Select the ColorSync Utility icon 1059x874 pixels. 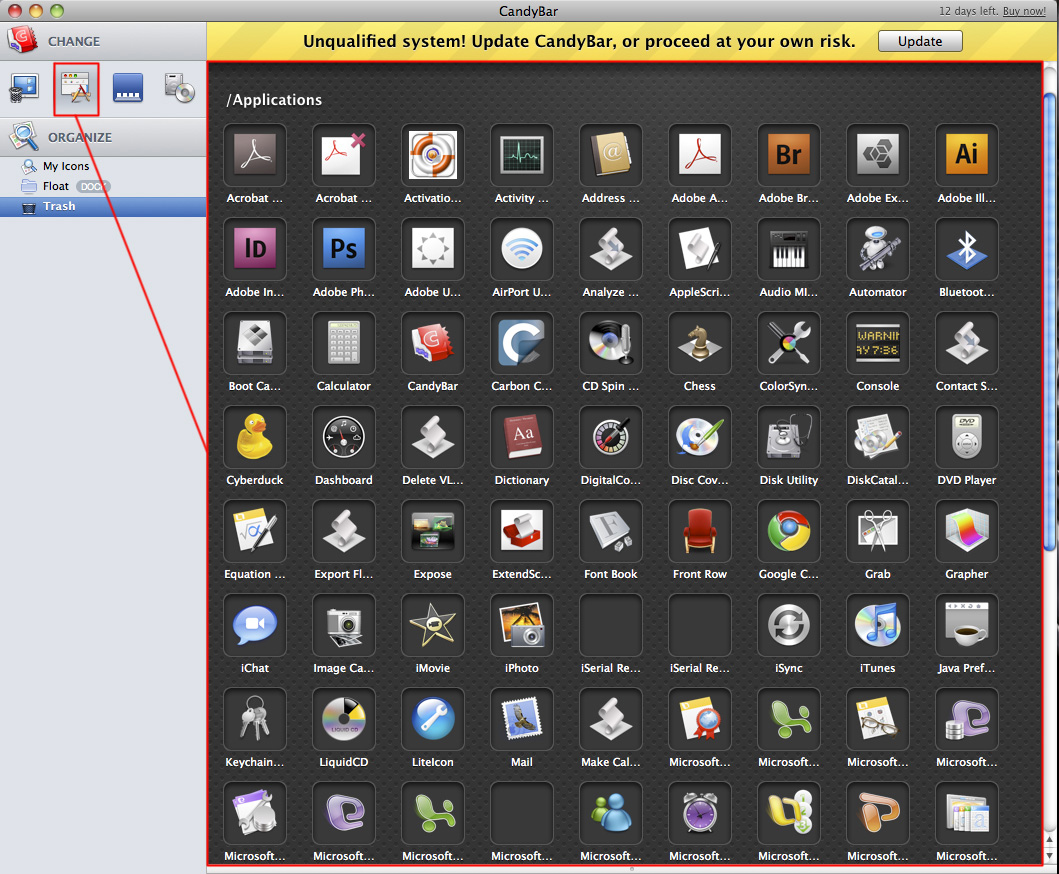(x=788, y=342)
